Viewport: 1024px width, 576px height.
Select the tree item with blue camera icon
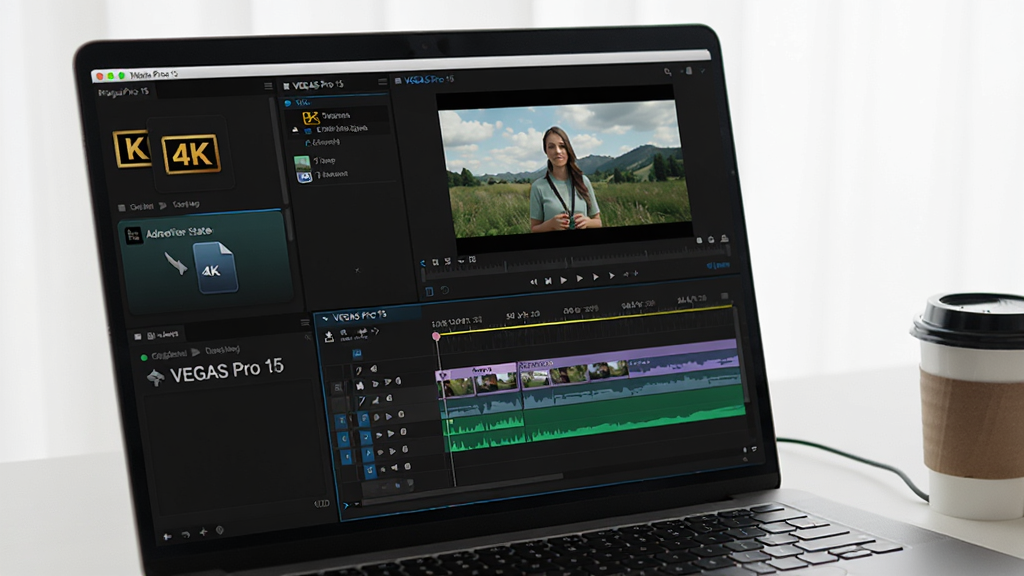point(323,175)
